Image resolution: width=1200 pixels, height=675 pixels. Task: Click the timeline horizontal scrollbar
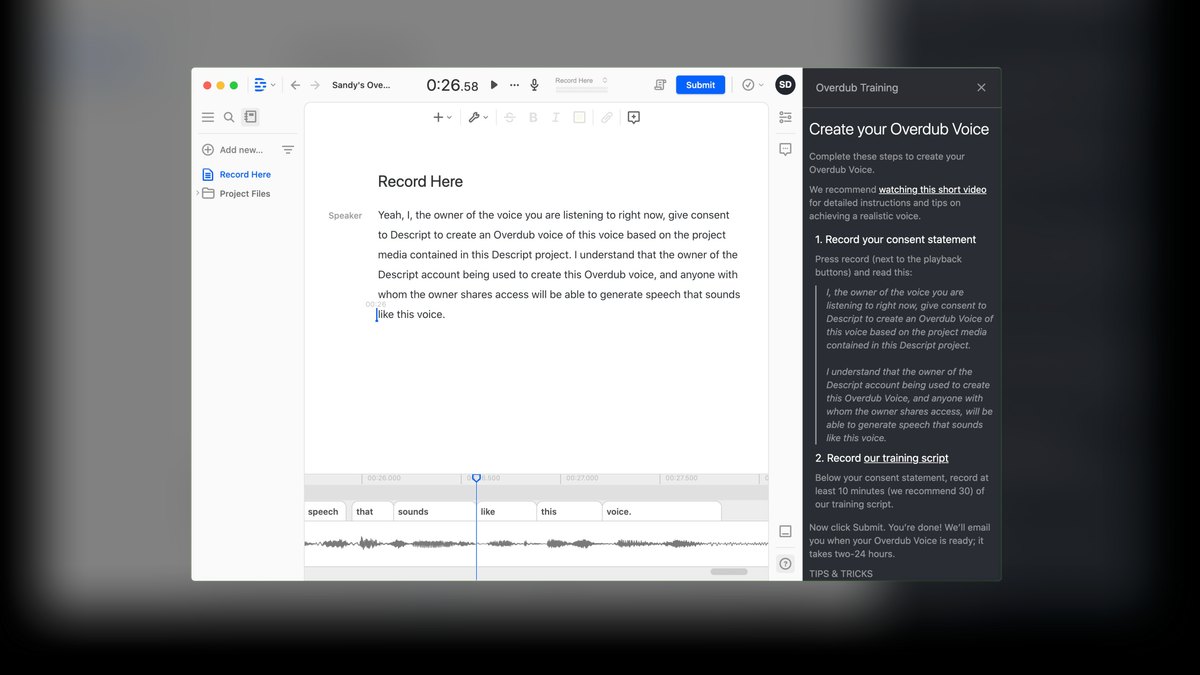click(x=729, y=572)
